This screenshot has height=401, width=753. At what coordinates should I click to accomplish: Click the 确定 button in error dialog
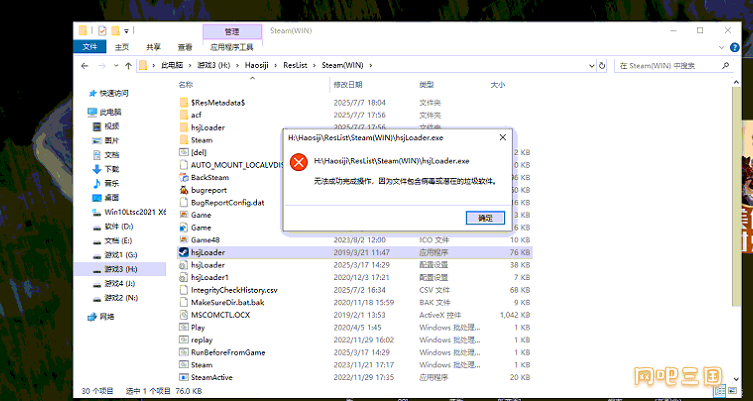click(485, 218)
